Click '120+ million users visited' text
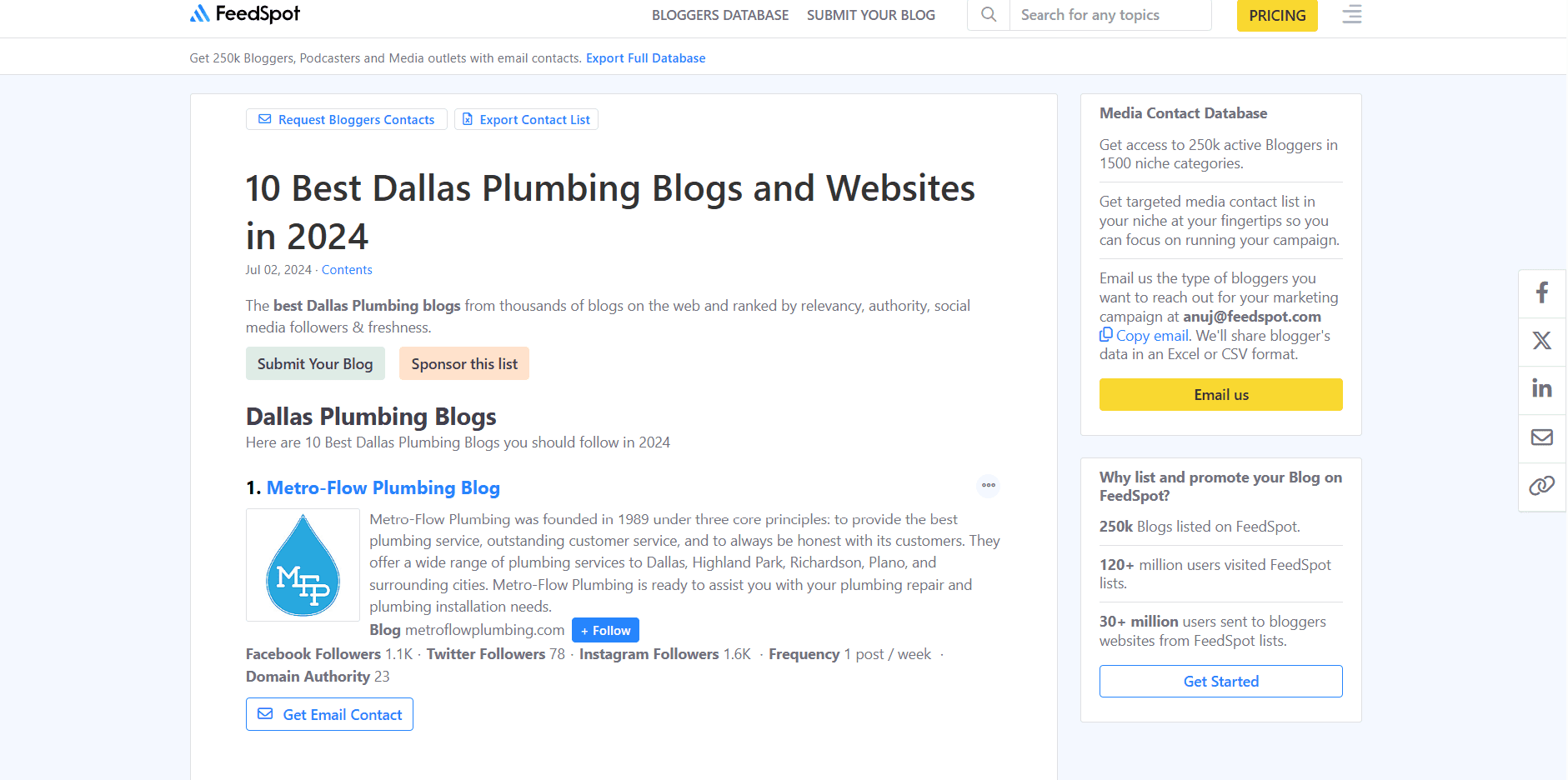The image size is (1568, 780). (1215, 574)
